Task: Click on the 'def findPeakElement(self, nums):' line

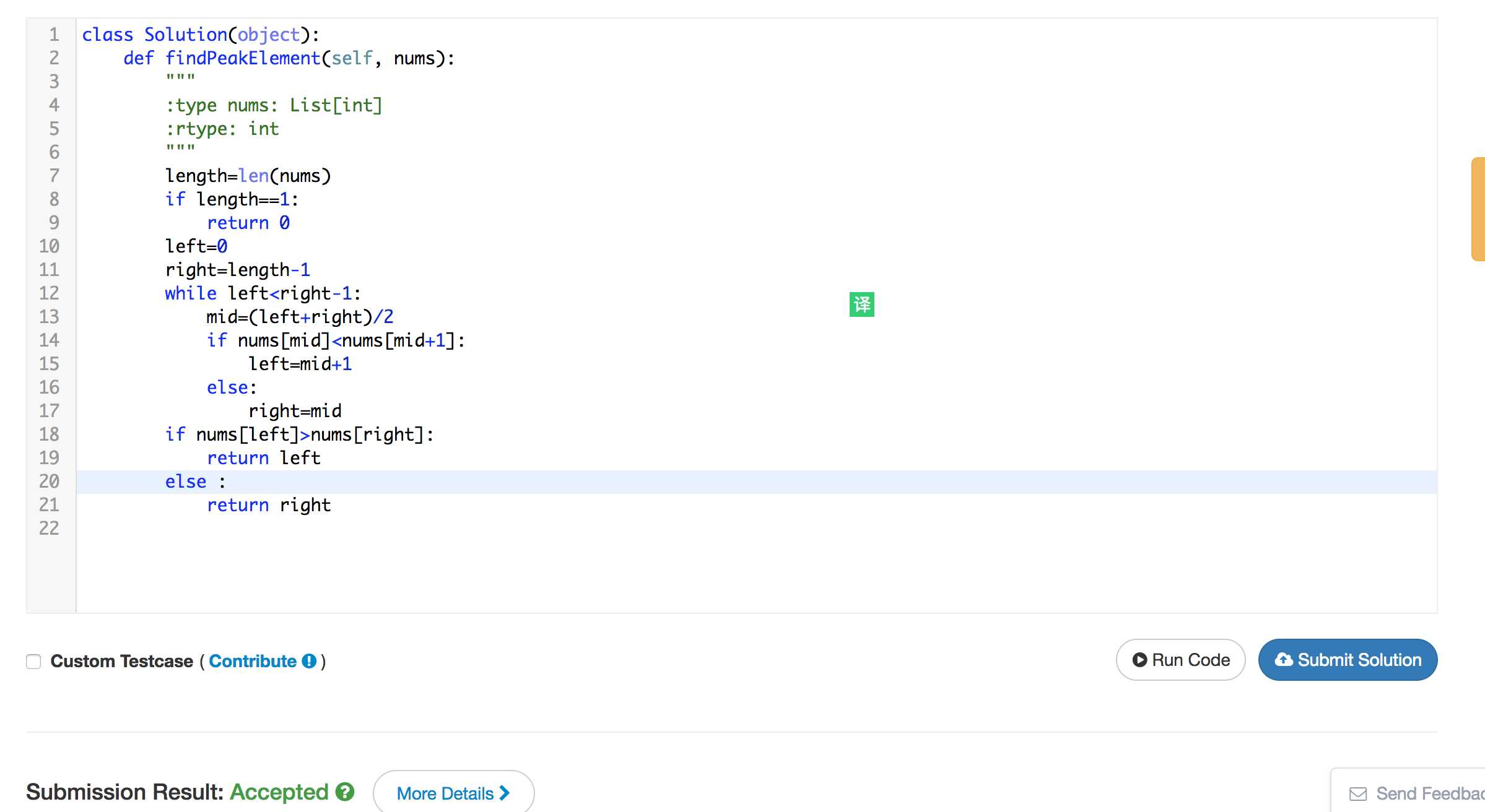Action: [x=289, y=58]
